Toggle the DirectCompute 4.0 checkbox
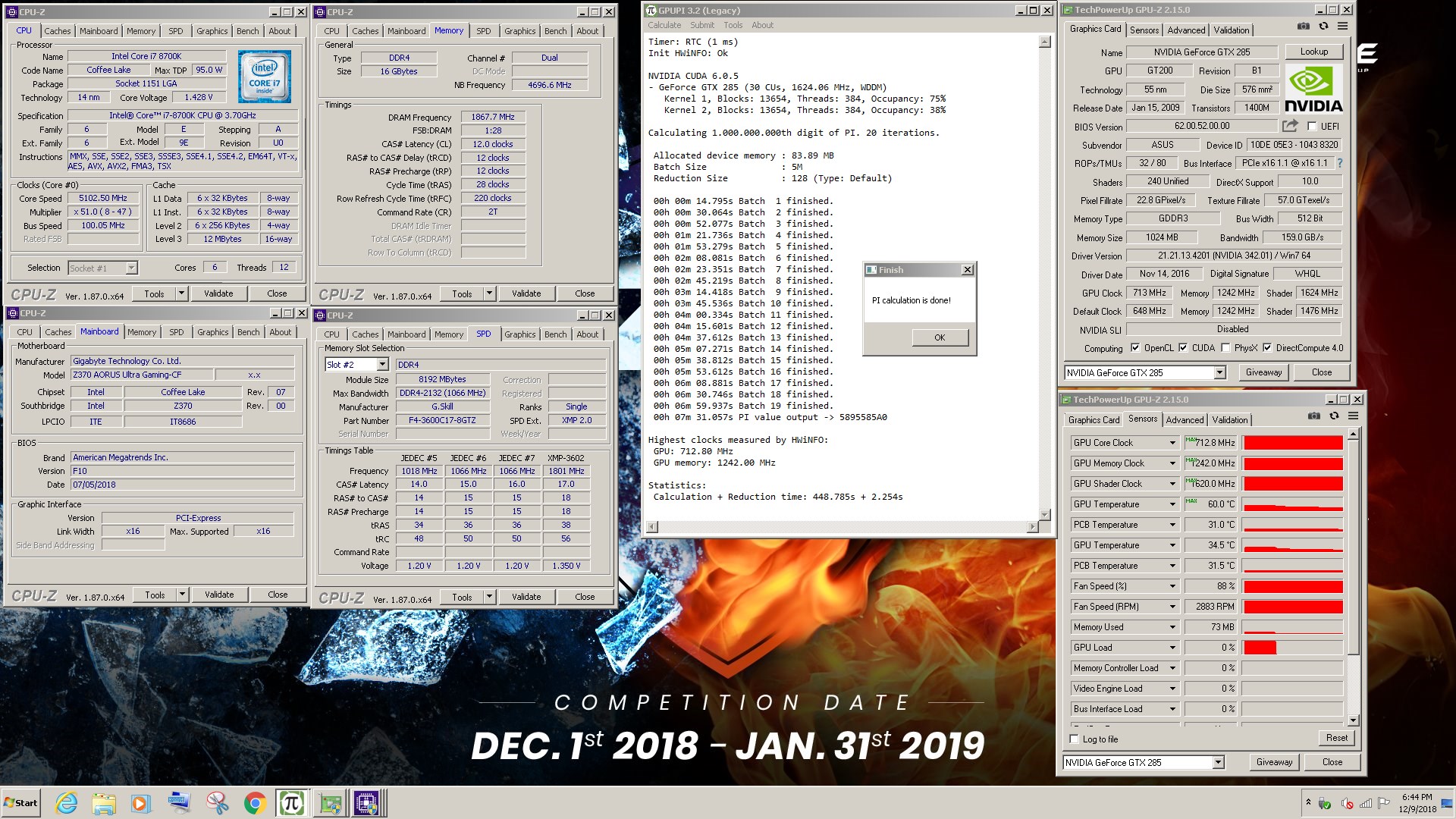Screen dimensions: 1456x819 point(1267,348)
